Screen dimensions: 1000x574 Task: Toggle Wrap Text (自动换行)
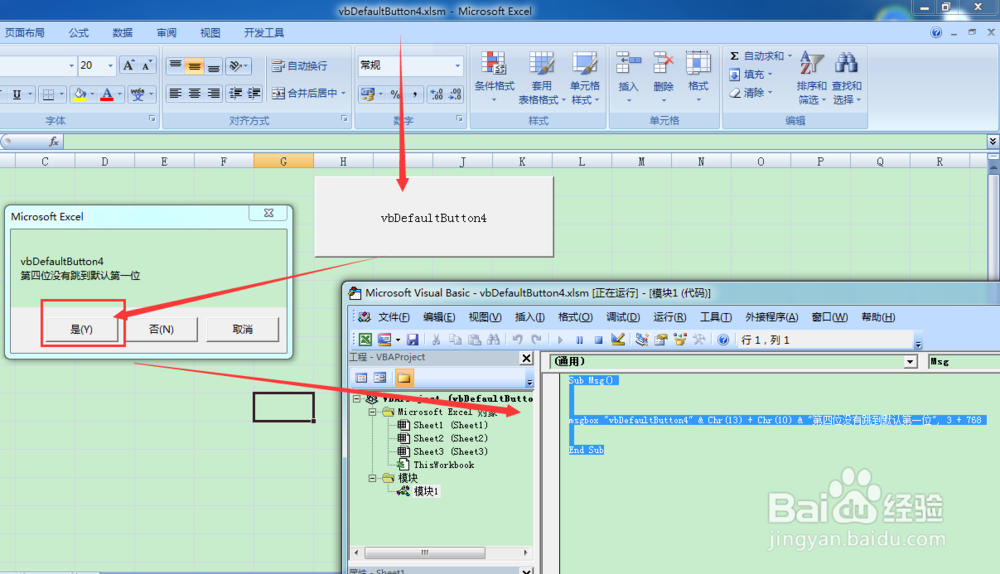coord(300,66)
